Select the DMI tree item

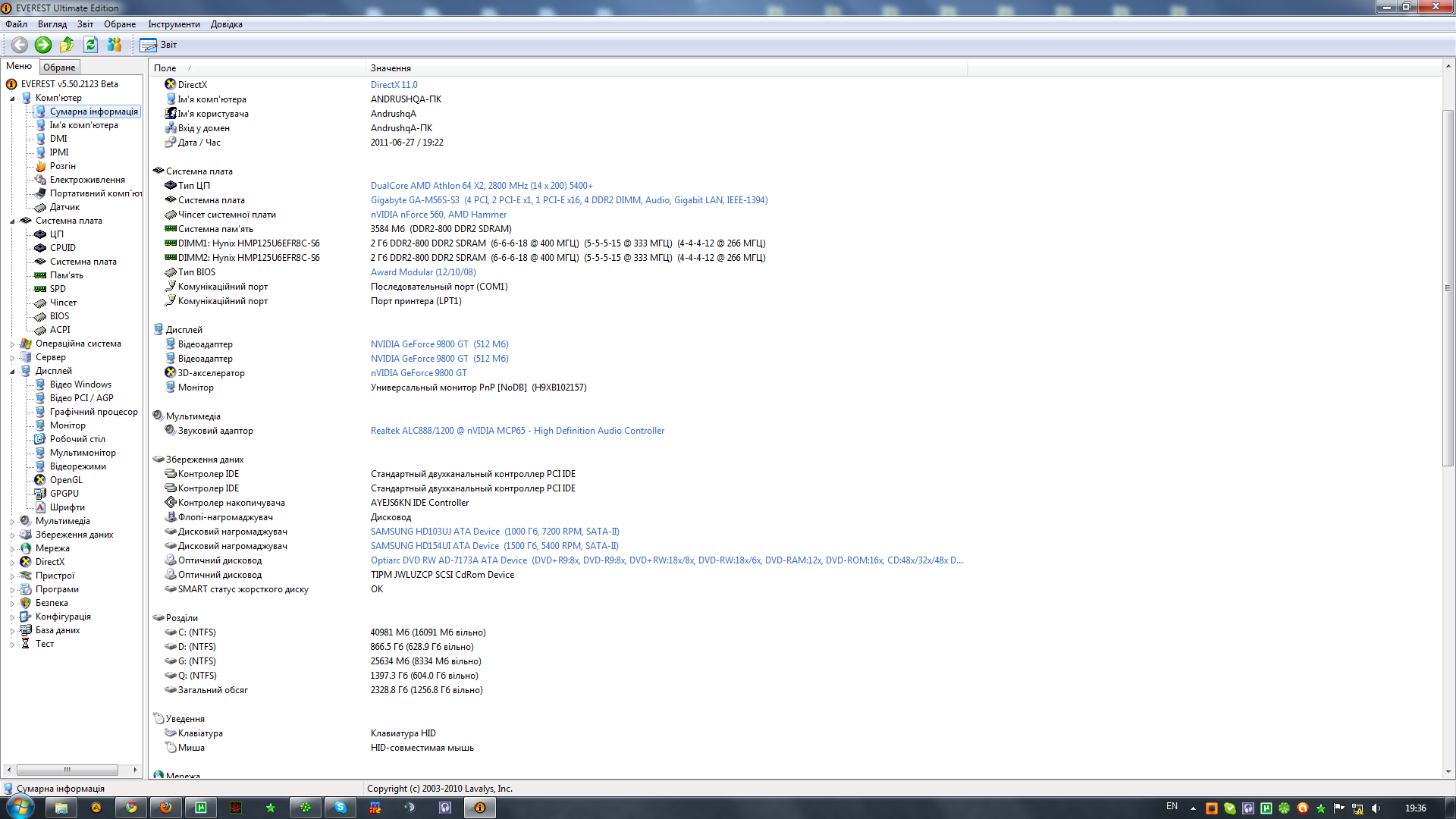coord(58,139)
